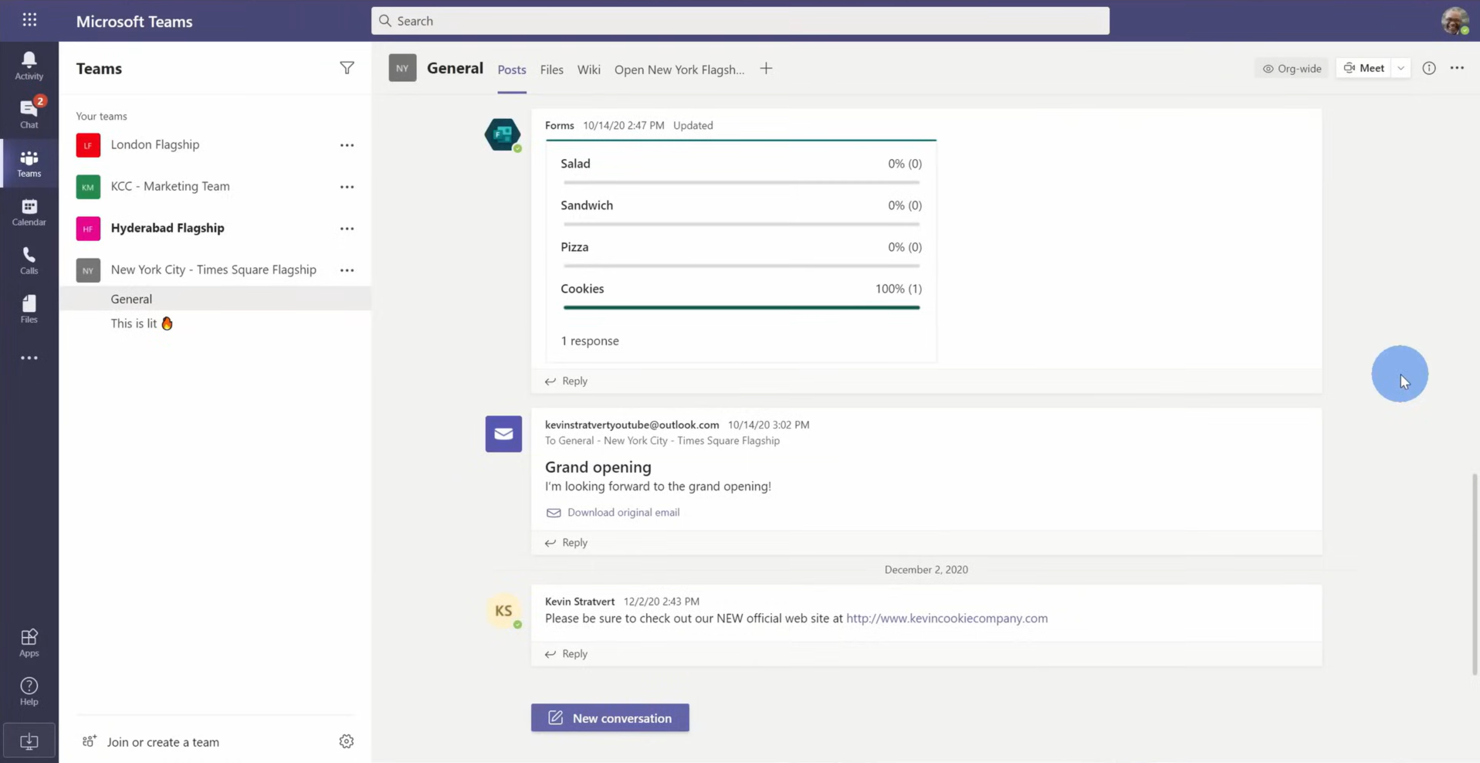This screenshot has height=763, width=1480.
Task: Start a New conversation
Action: tap(610, 717)
